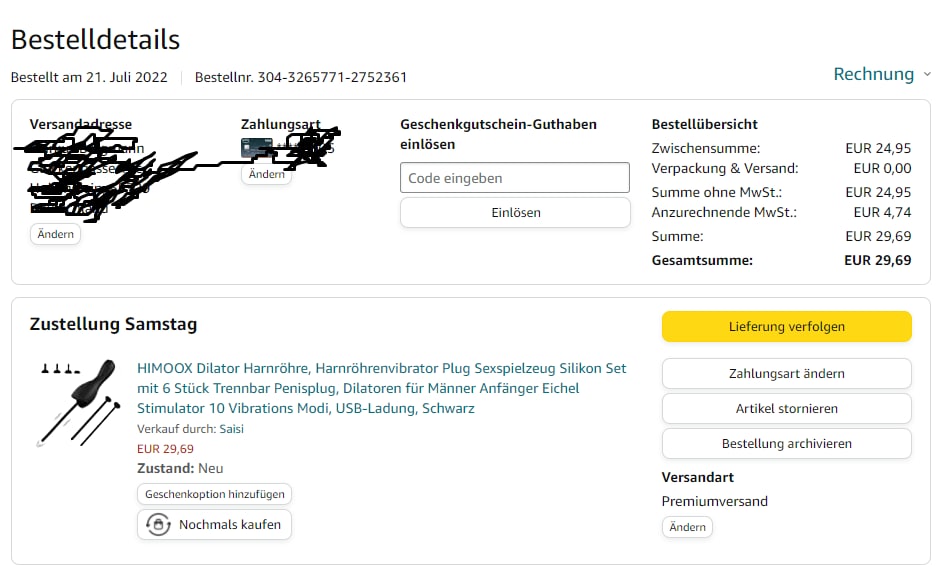Click the credit card icon under Zahlungsart
Viewport: 946px width, 574px height.
(x=256, y=148)
